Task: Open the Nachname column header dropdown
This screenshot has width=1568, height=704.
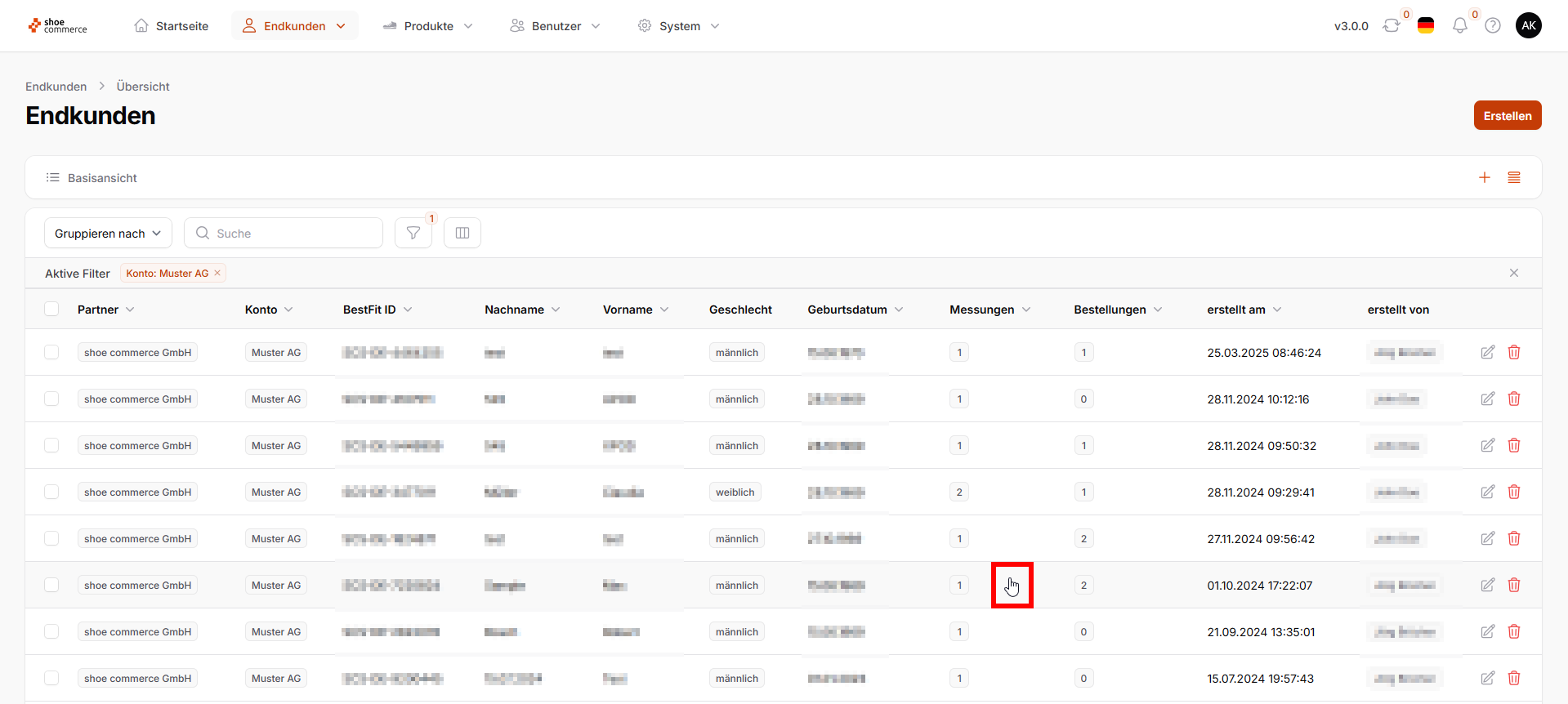Action: click(556, 310)
